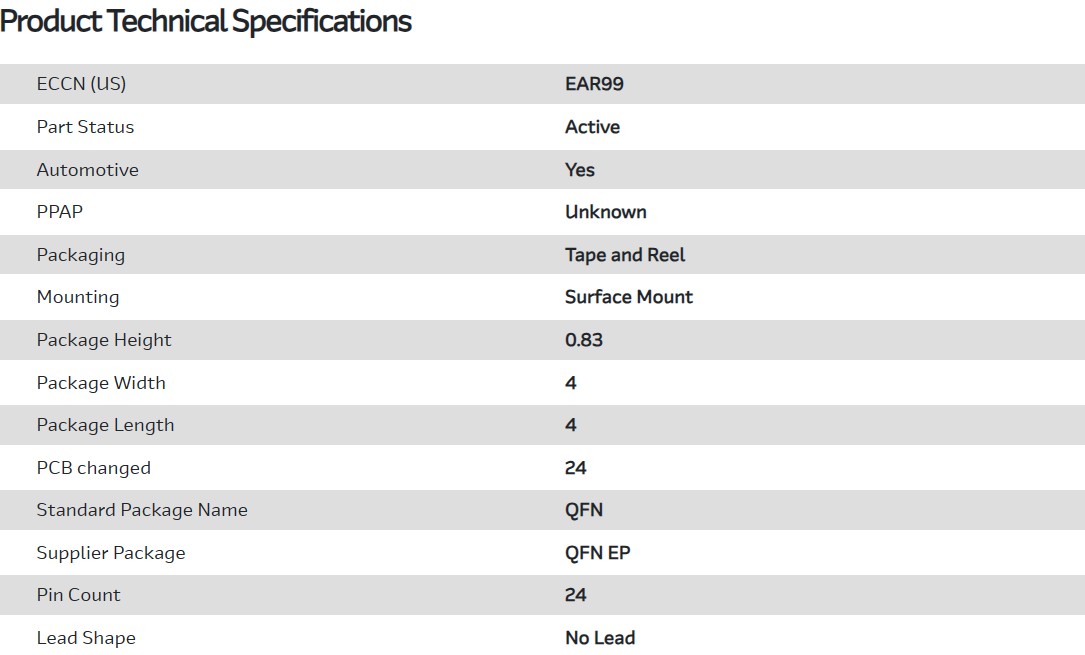Viewport: 1085px width, 655px height.
Task: Click the PCB changed label
Action: click(x=93, y=468)
